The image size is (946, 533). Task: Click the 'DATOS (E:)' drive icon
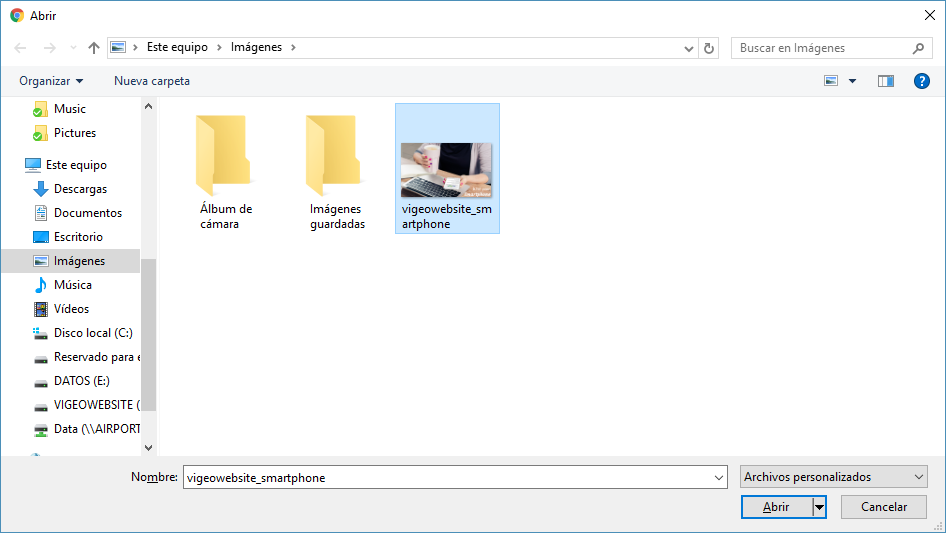(40, 383)
